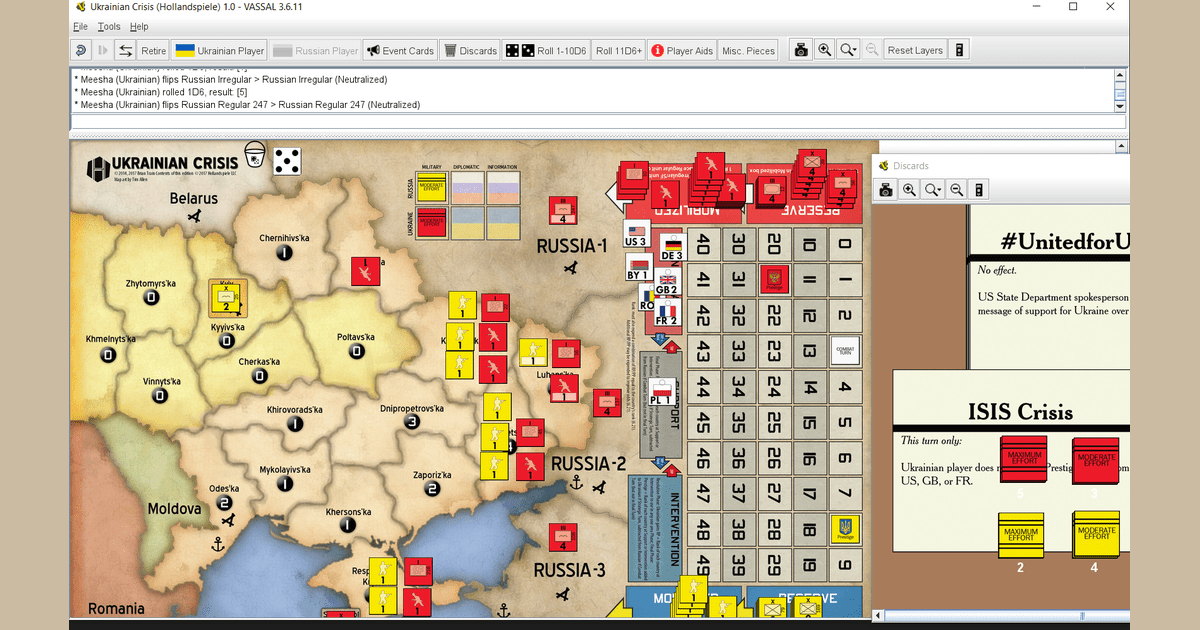
Task: Open the zoom select dropdown in the Discards window
Action: [931, 189]
